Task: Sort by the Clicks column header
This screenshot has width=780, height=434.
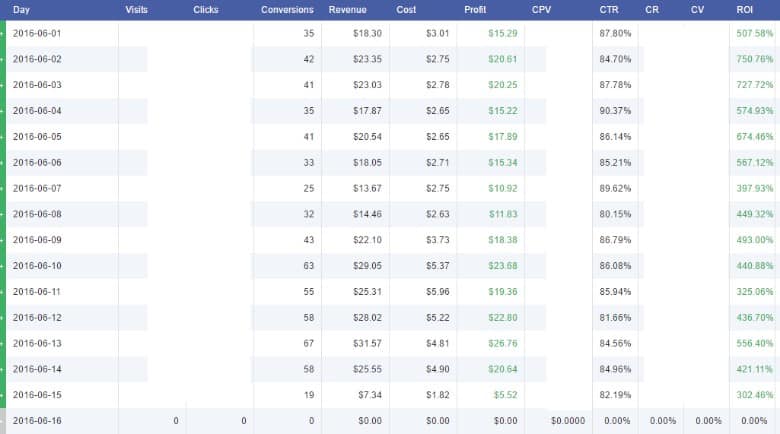Action: (205, 9)
